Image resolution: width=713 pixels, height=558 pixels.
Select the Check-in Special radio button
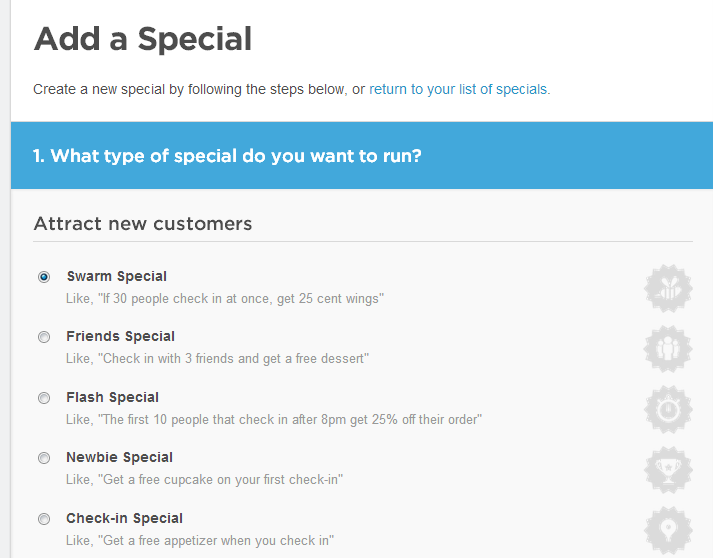44,519
